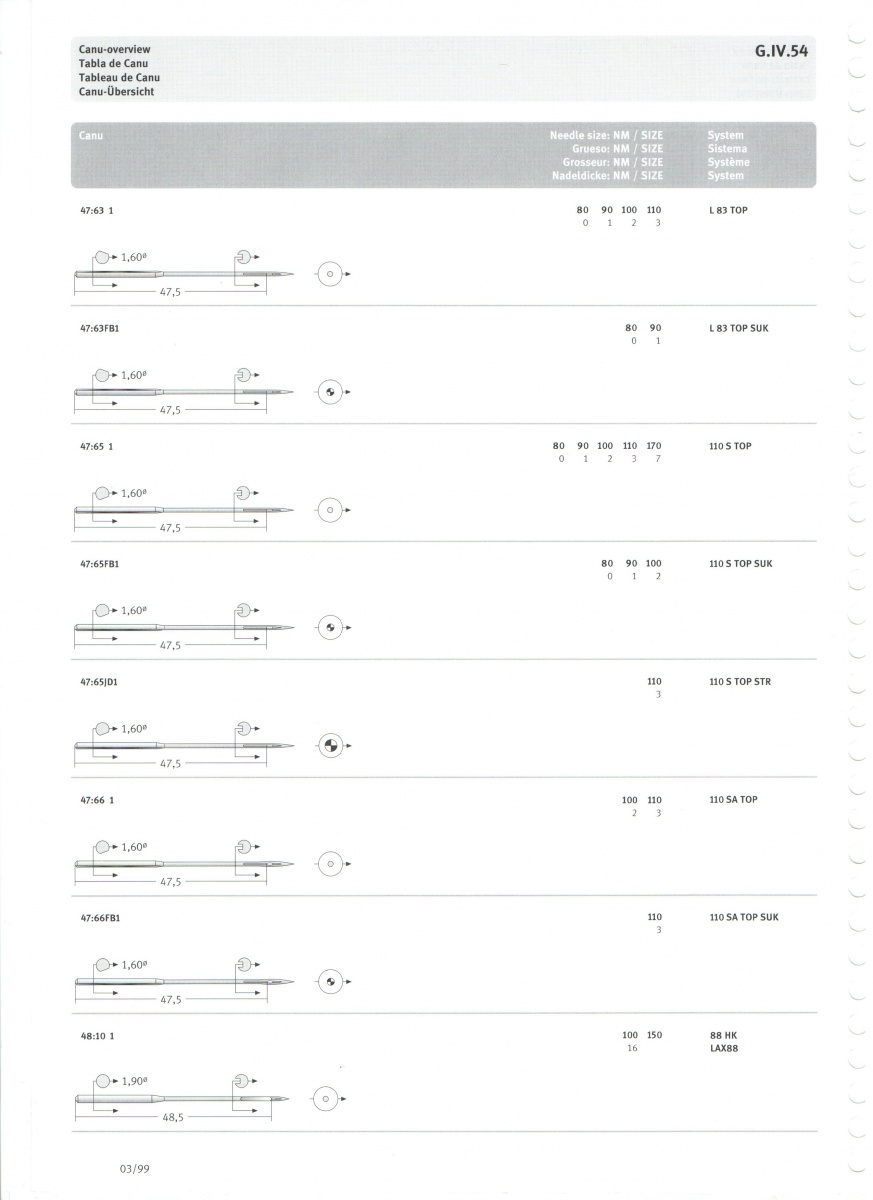Click size 170 in 47:65 1 row

[654, 446]
